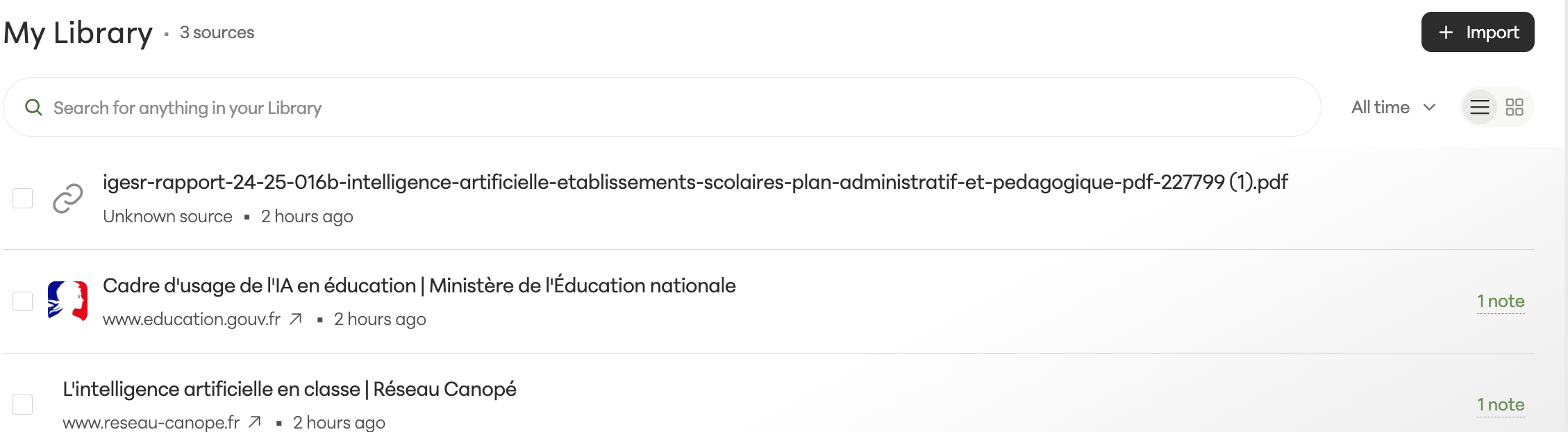Click the search magnifier icon

tap(33, 107)
